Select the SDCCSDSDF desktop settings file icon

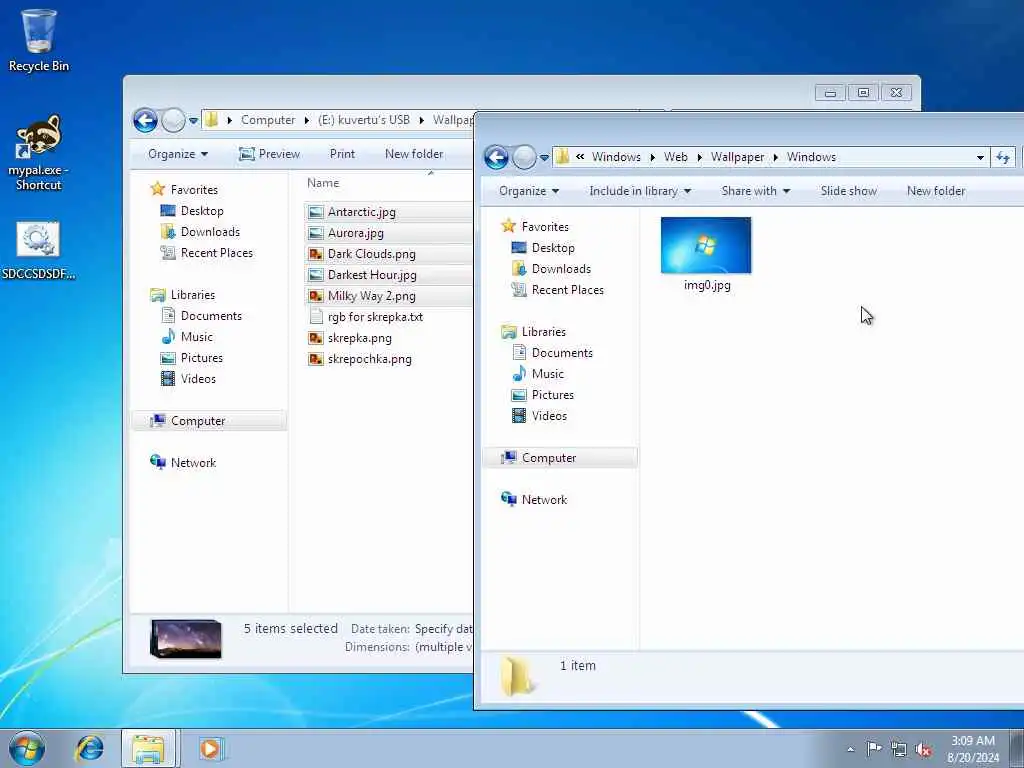pyautogui.click(x=39, y=251)
